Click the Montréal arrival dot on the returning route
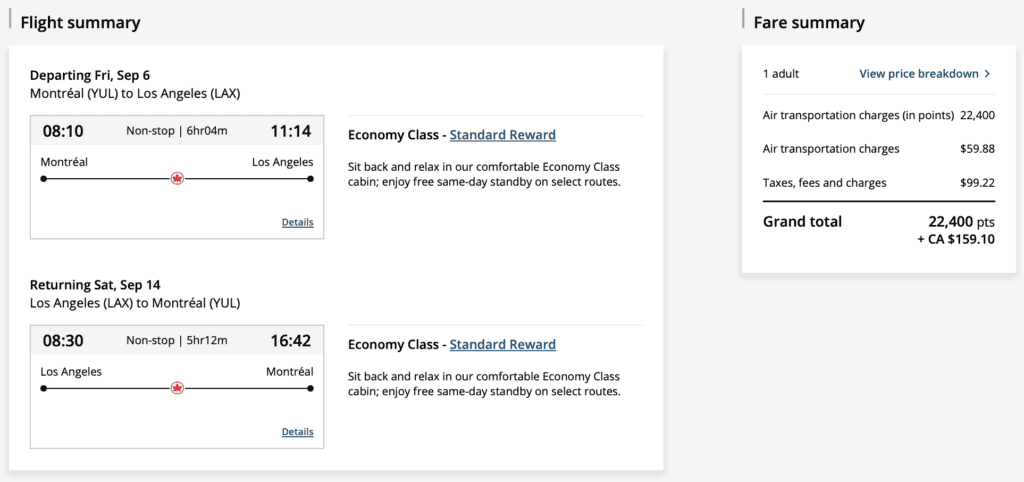Image resolution: width=1024 pixels, height=482 pixels. tap(311, 388)
